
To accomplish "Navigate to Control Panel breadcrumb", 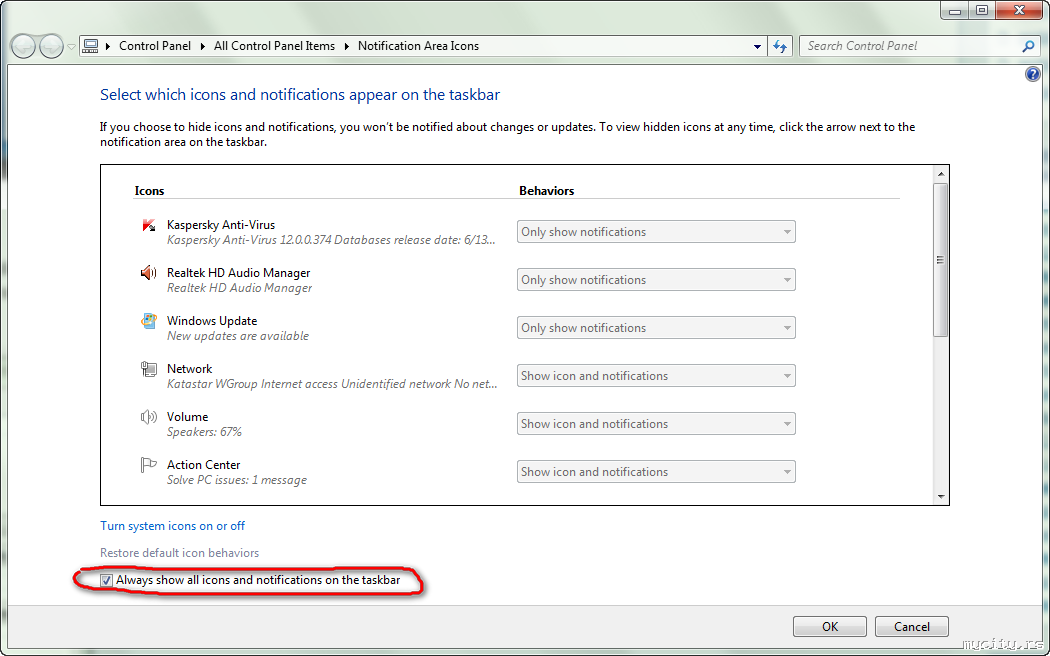I will 154,46.
